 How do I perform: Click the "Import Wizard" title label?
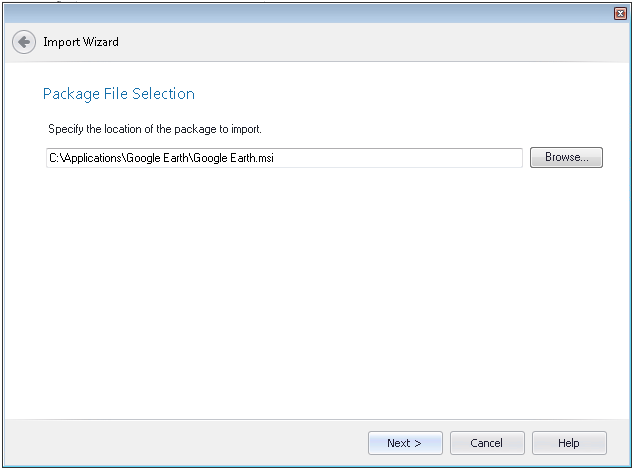point(81,43)
